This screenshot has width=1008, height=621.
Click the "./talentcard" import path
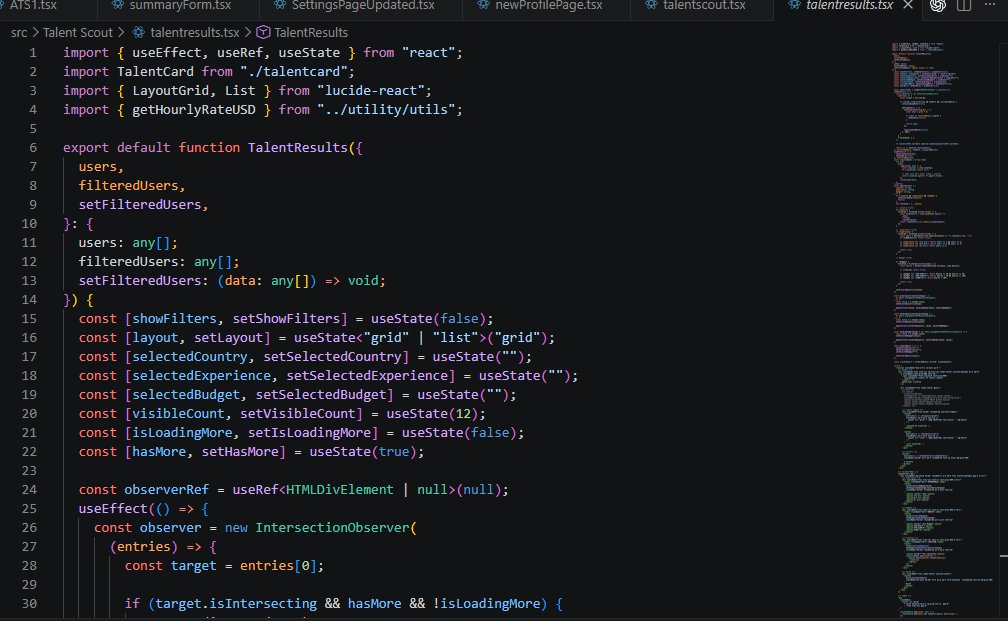click(294, 71)
